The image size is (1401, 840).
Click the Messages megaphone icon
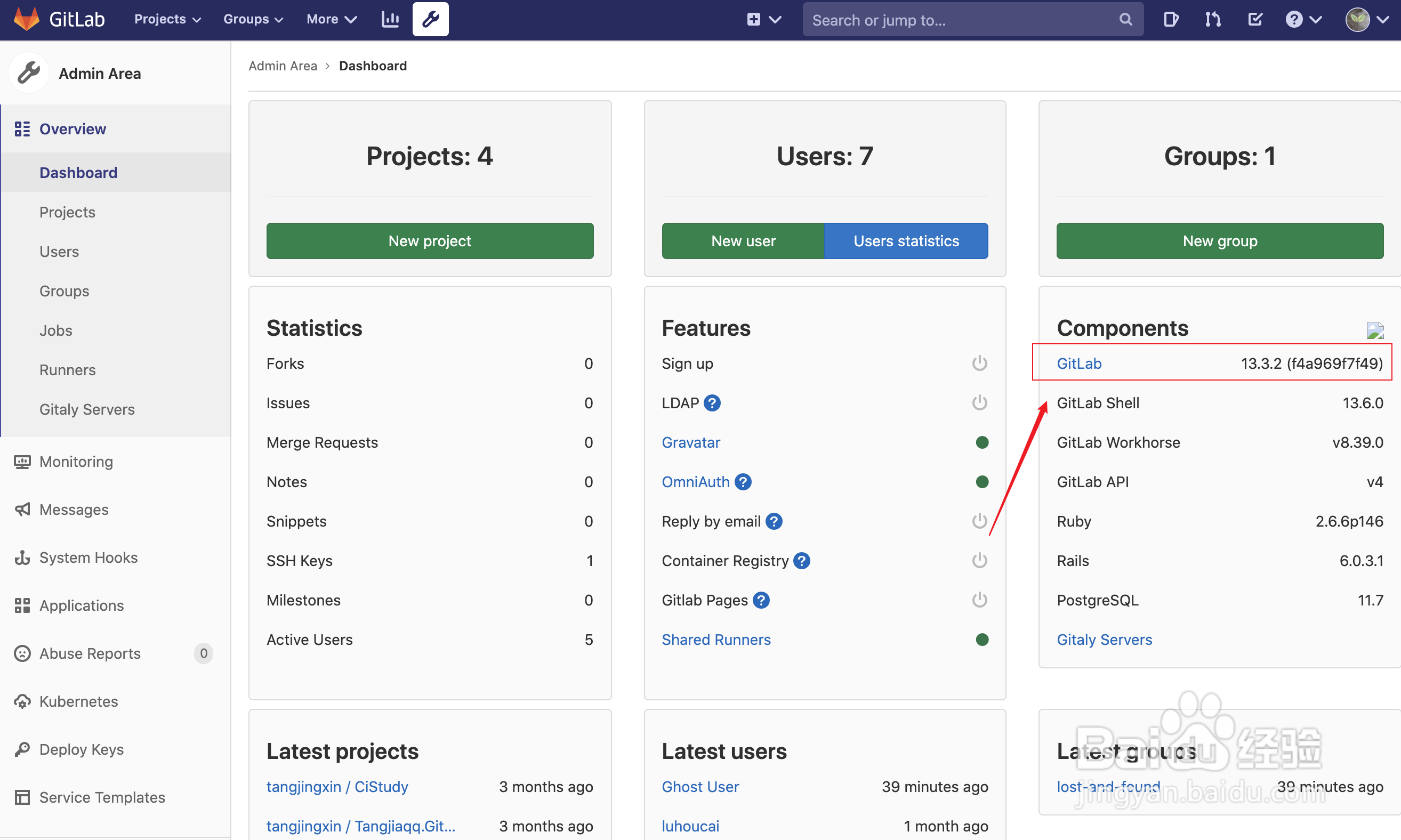22,510
